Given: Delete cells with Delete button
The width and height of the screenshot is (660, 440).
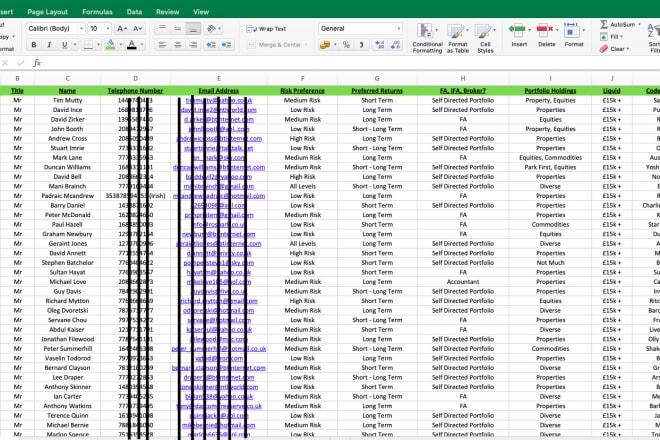Looking at the screenshot, I should pyautogui.click(x=546, y=35).
